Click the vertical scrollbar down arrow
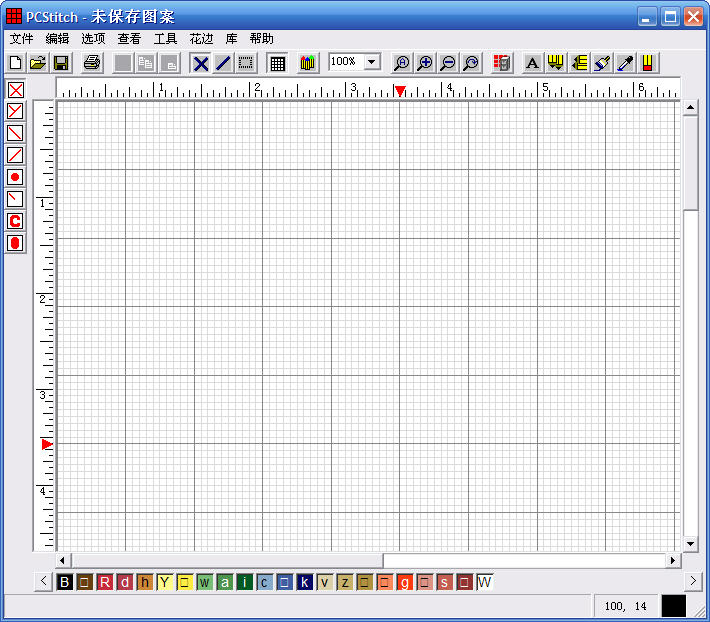The image size is (710, 622). click(x=690, y=544)
